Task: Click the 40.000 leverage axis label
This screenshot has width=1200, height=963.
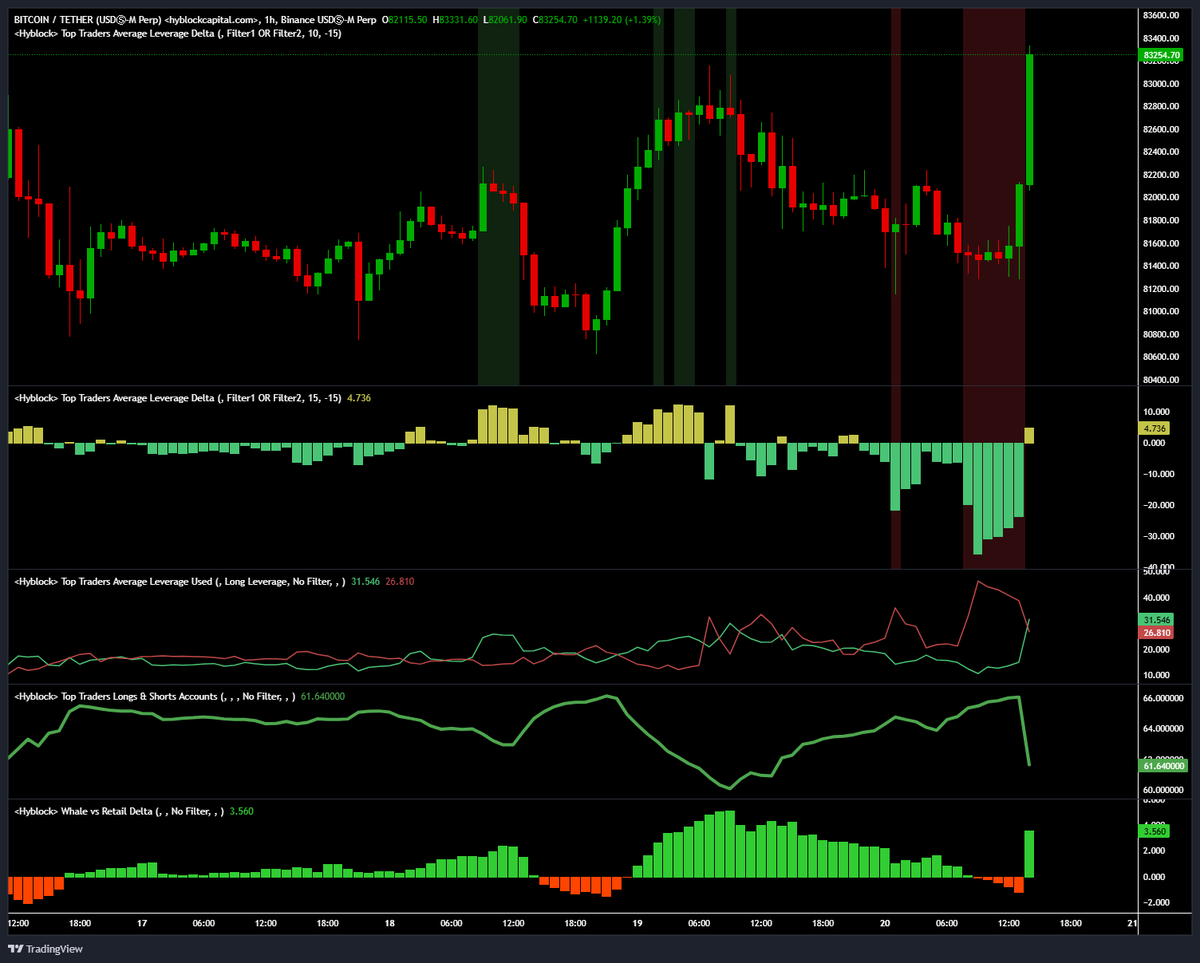Action: [x=1157, y=598]
